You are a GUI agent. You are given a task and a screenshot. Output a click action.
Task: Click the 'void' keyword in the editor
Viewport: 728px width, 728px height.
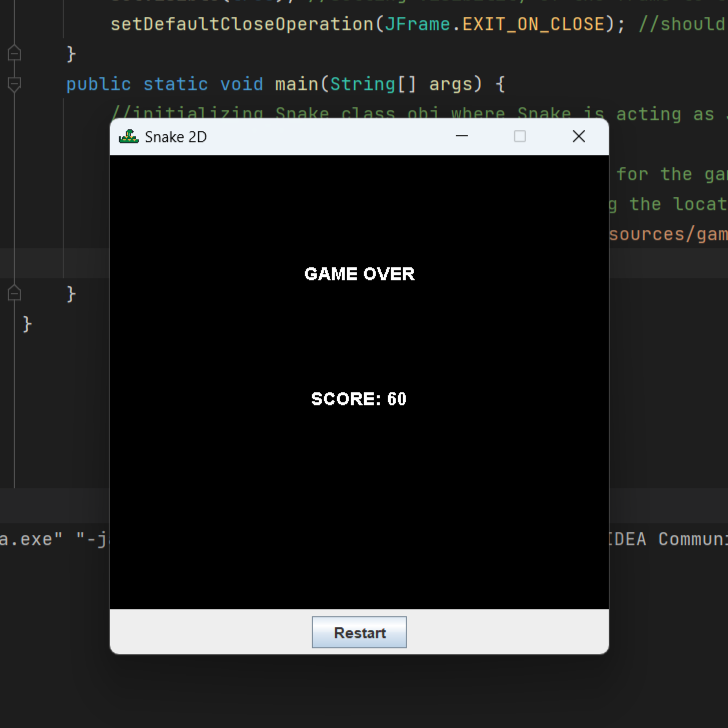[241, 84]
